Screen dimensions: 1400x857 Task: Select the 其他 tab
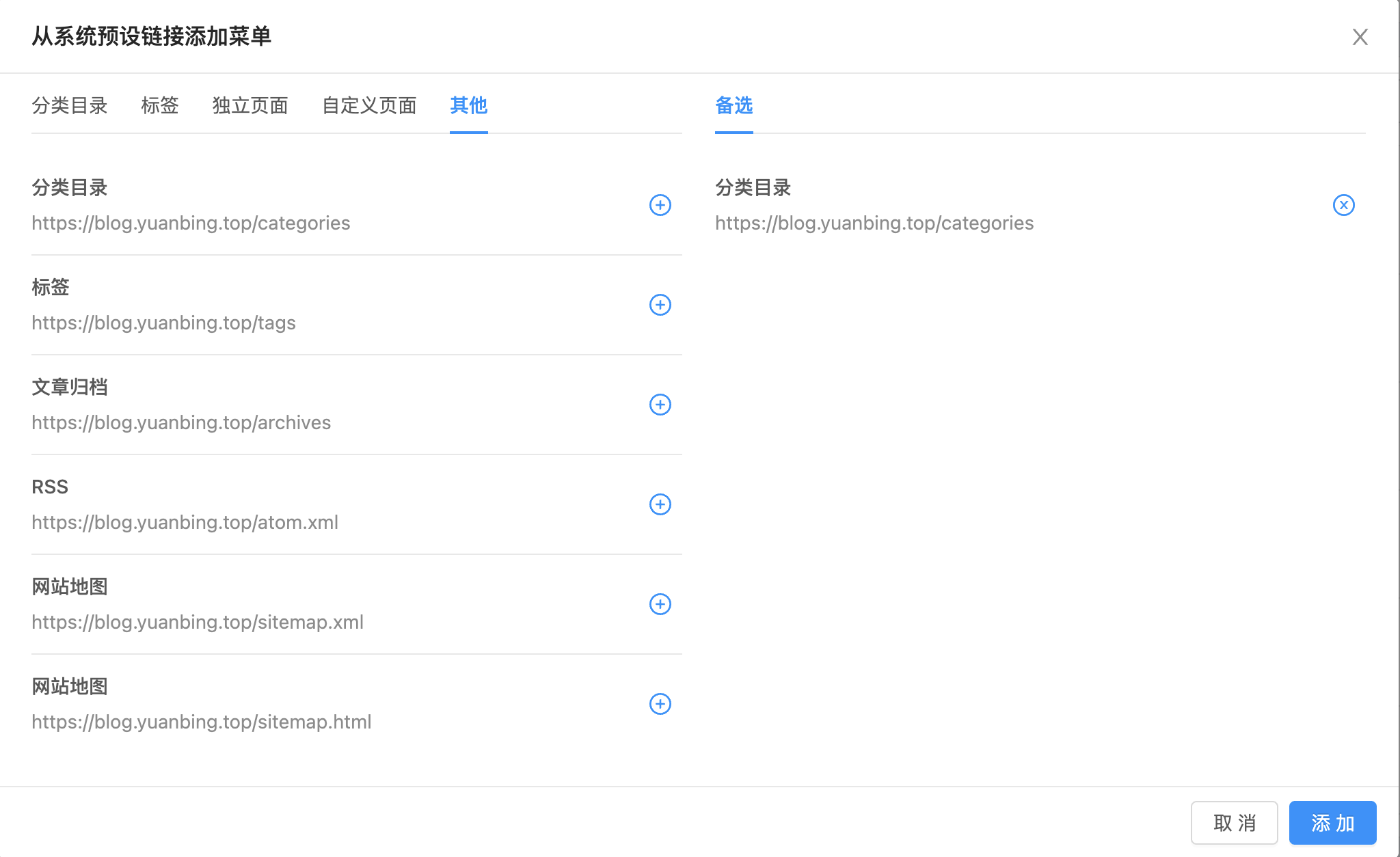[x=468, y=106]
